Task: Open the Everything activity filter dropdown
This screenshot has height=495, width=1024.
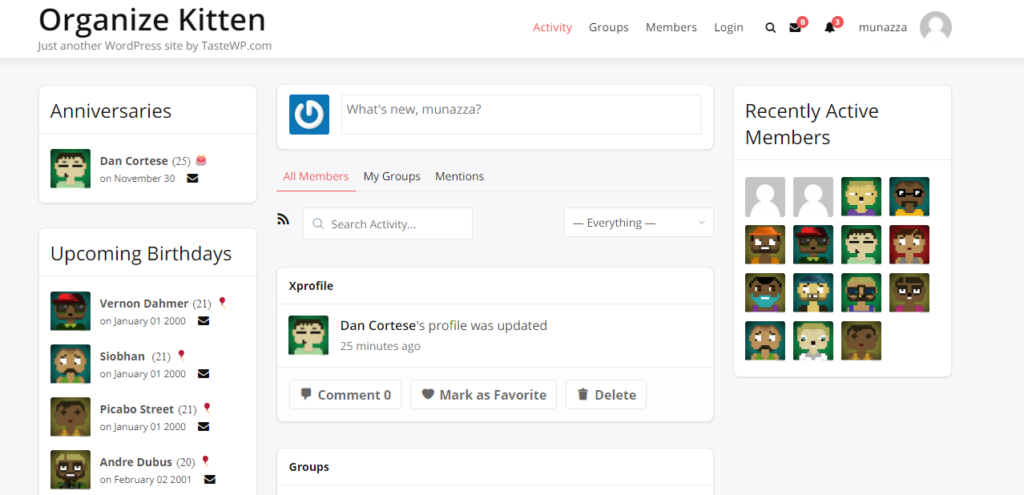Action: (x=639, y=223)
